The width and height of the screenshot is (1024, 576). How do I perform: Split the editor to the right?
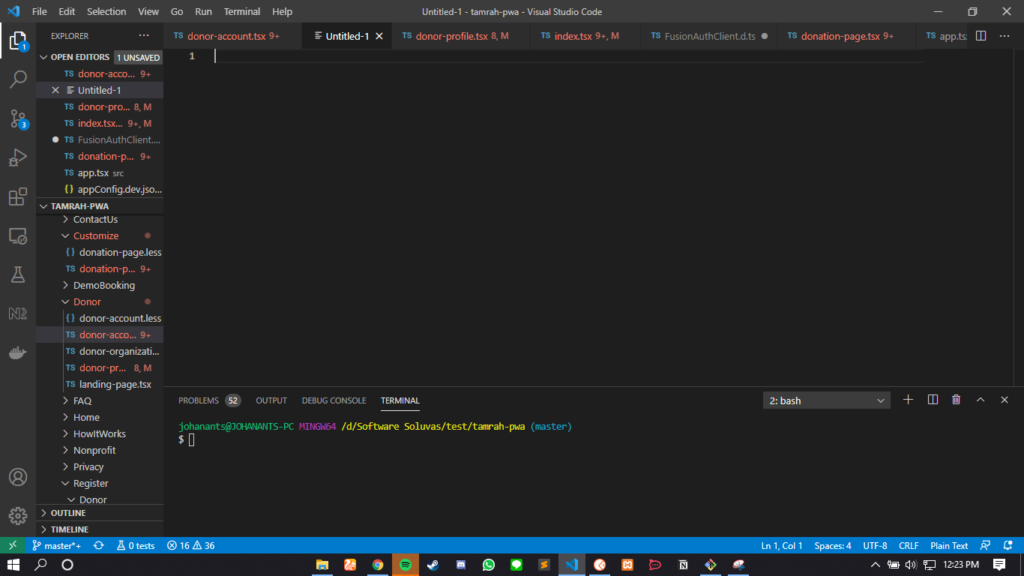981,36
